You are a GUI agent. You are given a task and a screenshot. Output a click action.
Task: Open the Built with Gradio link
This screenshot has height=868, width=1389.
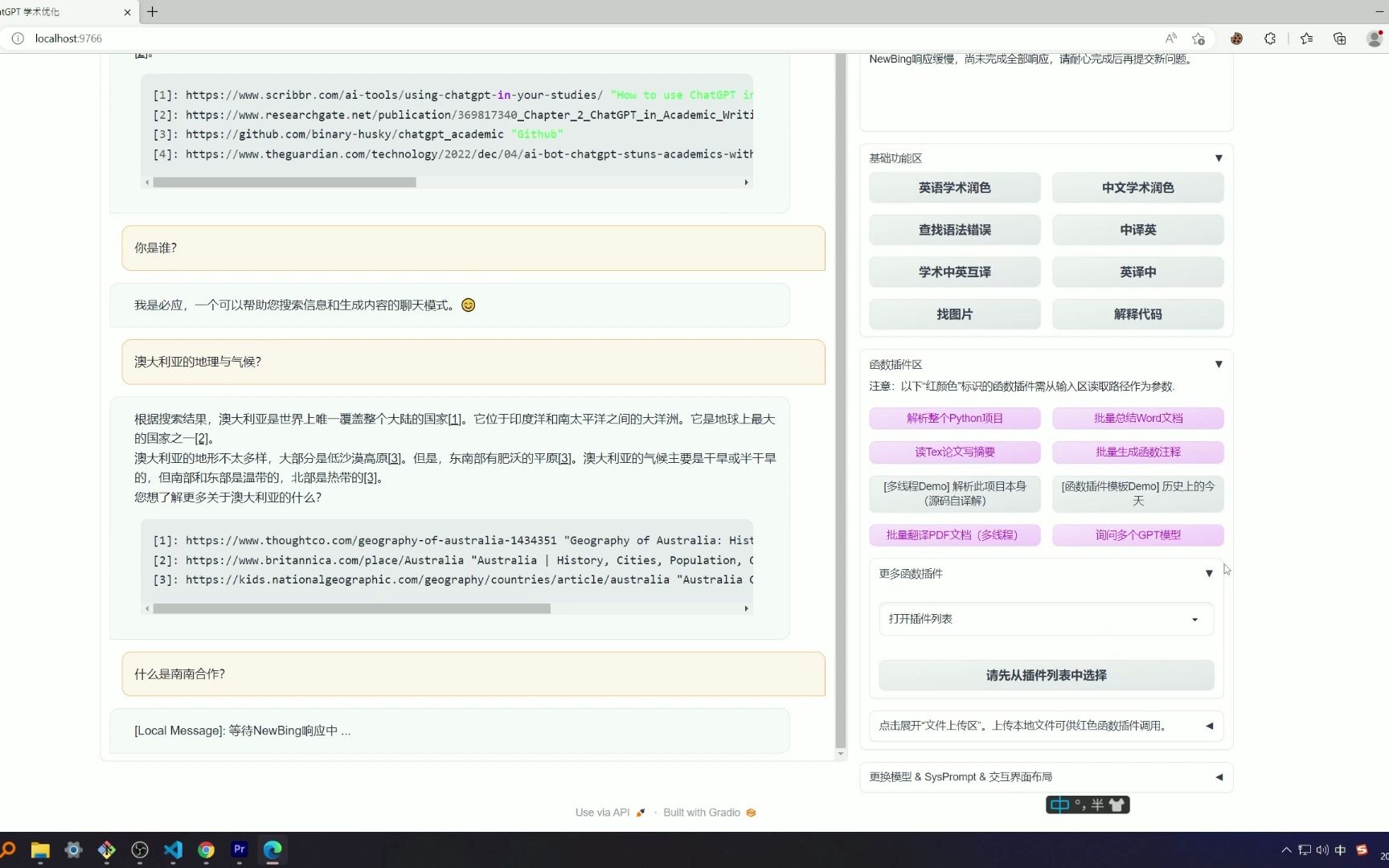pyautogui.click(x=709, y=813)
